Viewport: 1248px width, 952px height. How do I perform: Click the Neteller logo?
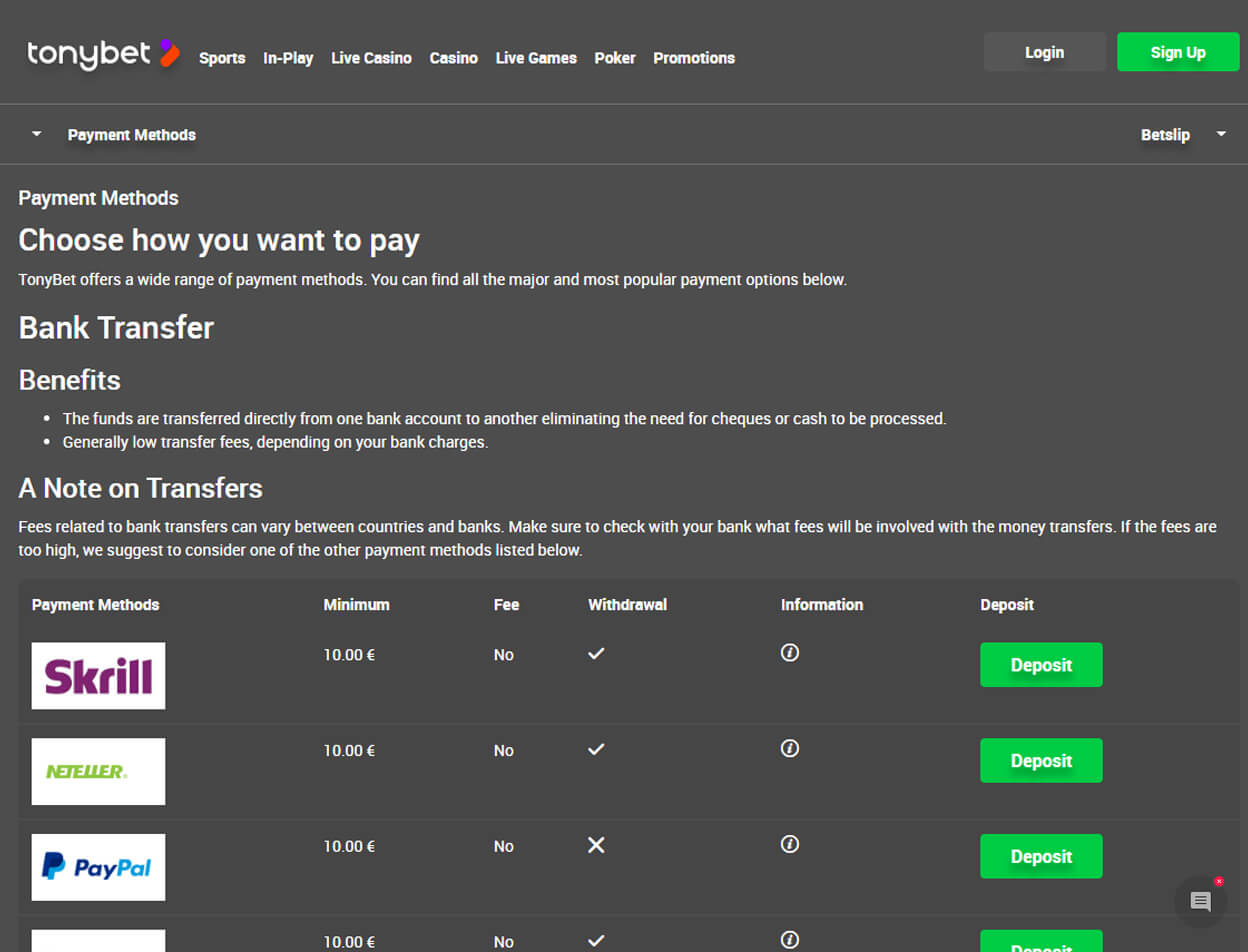[x=98, y=772]
